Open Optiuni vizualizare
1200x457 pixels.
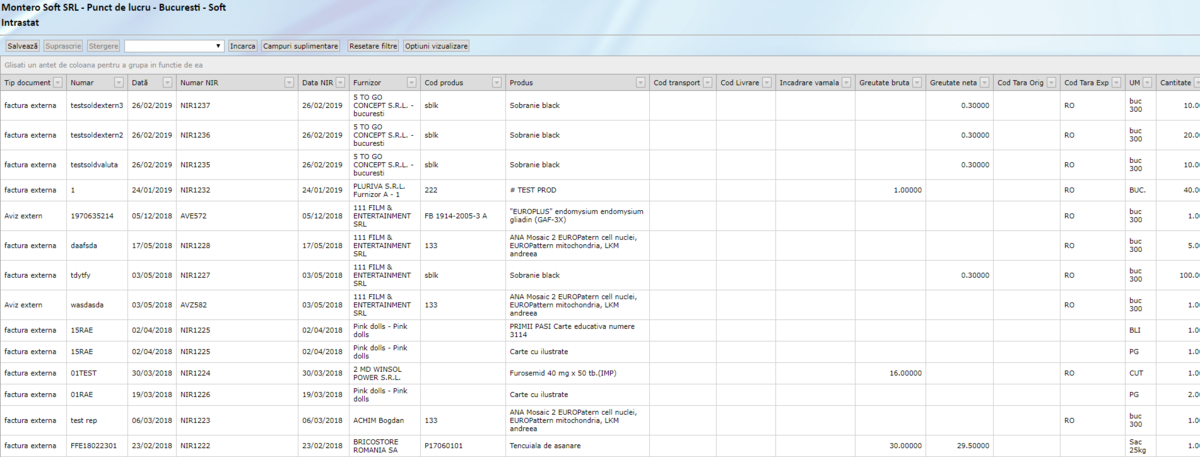coord(436,46)
